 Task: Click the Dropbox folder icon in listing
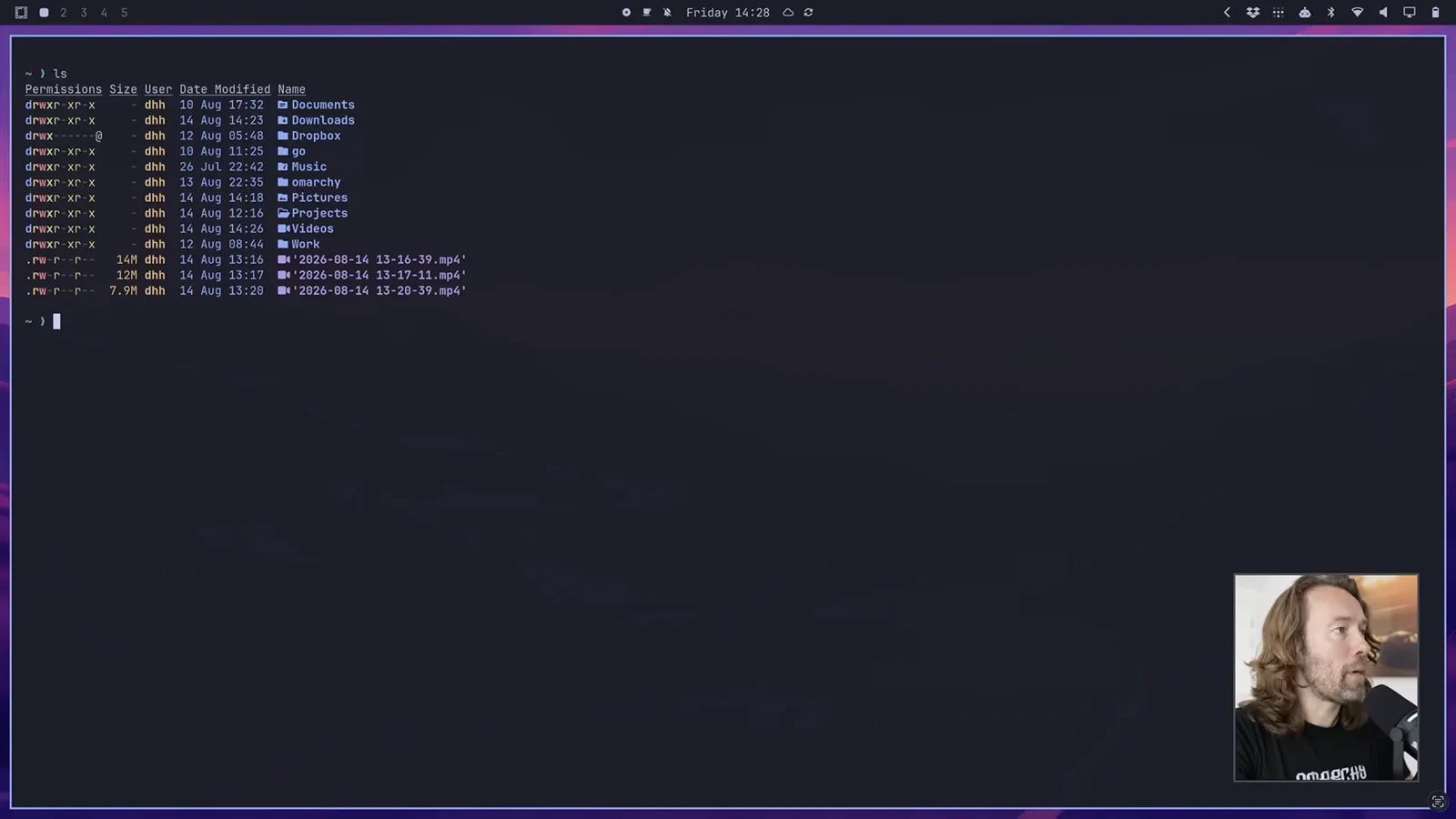pos(283,136)
